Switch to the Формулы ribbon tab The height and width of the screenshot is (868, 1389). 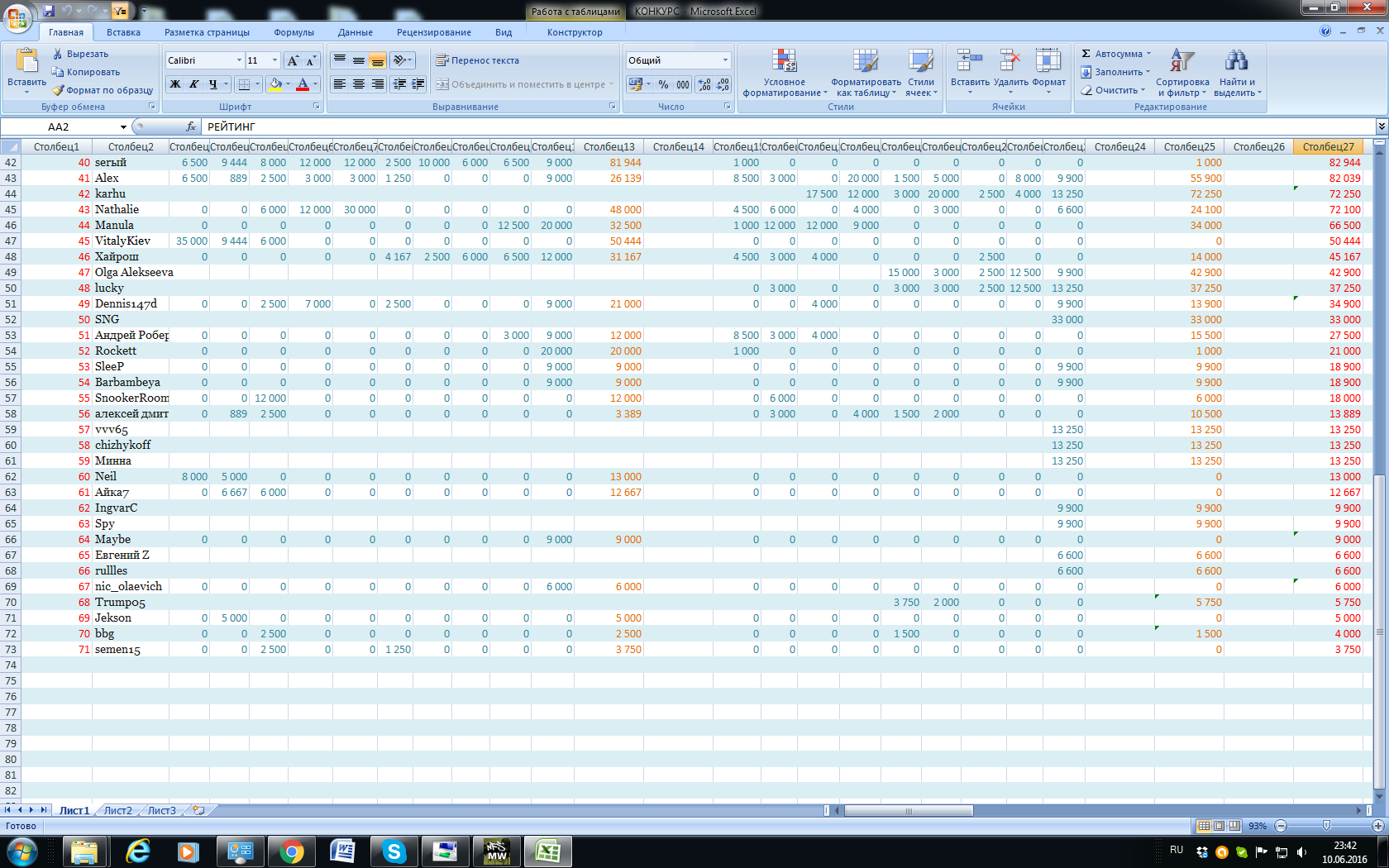pos(294,32)
